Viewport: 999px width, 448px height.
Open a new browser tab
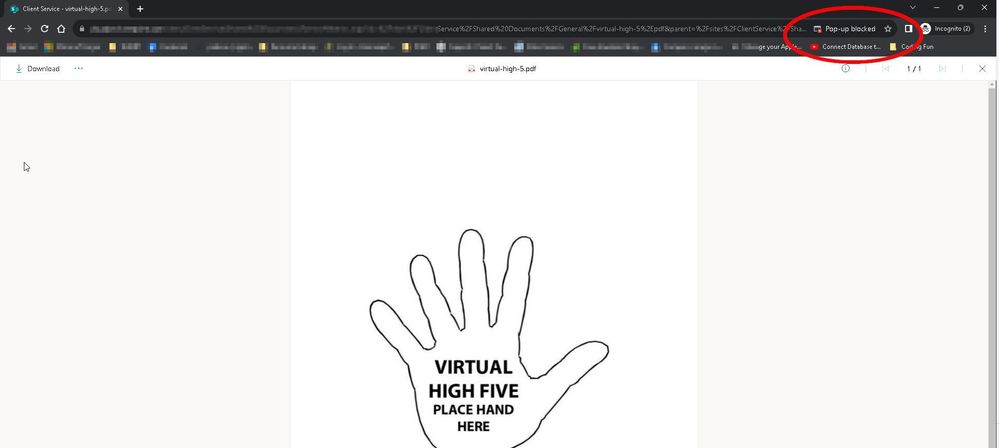(x=140, y=9)
